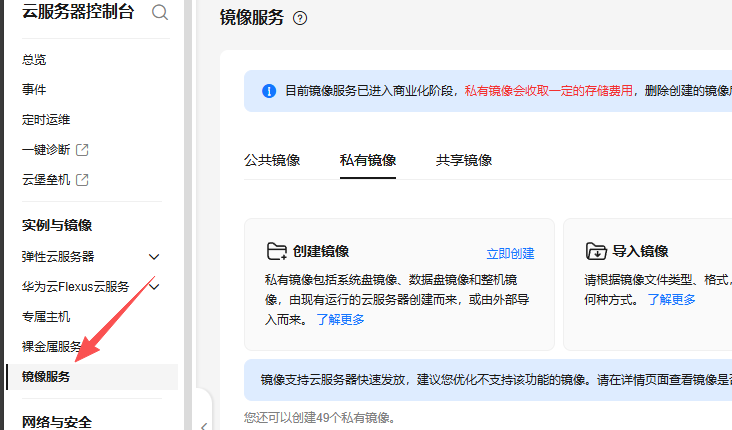Image resolution: width=732 pixels, height=430 pixels.
Task: Click the red 私有镜像会收取一定的存储费用 text
Action: (x=549, y=91)
